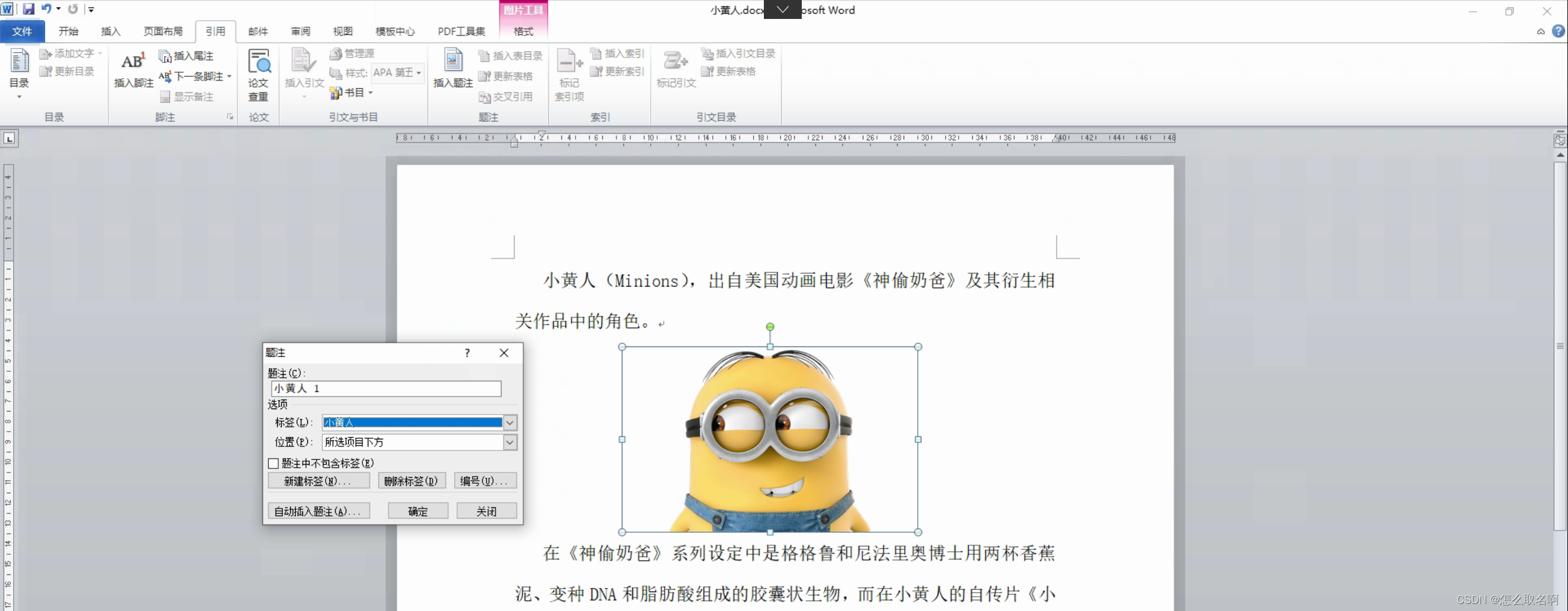
Task: Confirm the caption with 确定
Action: coord(418,512)
